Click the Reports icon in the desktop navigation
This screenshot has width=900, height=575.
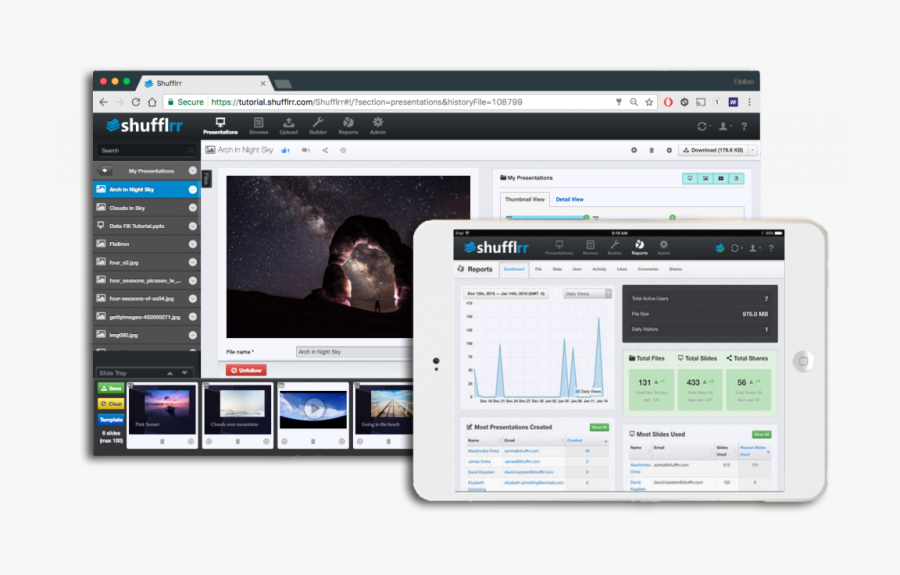pos(348,125)
